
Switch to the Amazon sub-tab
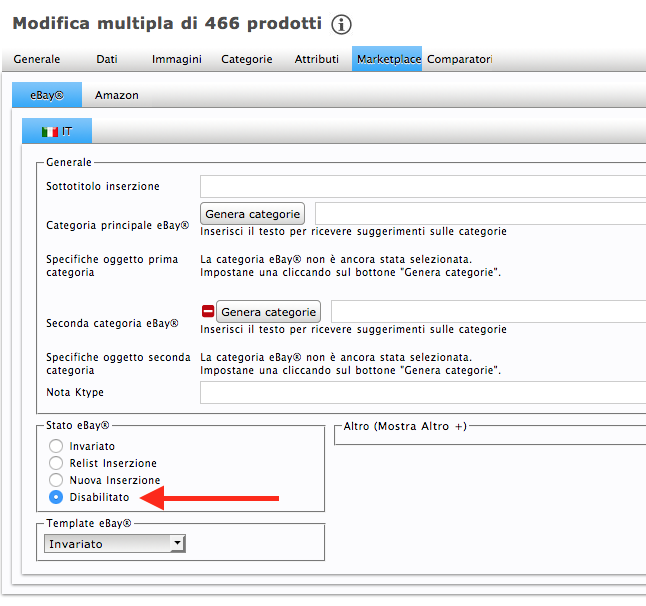(117, 95)
